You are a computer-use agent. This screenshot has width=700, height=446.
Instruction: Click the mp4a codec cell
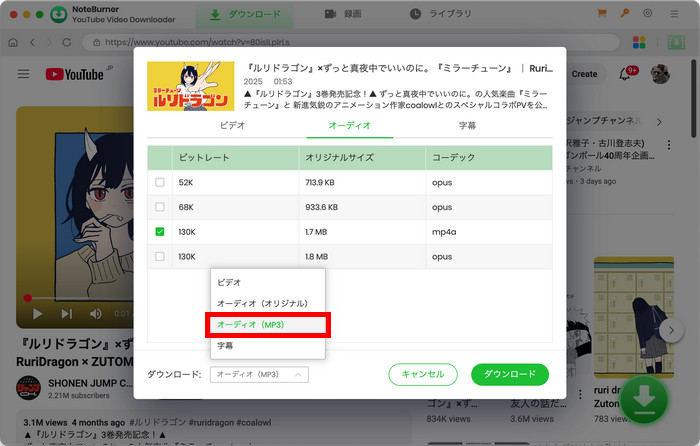tap(489, 232)
